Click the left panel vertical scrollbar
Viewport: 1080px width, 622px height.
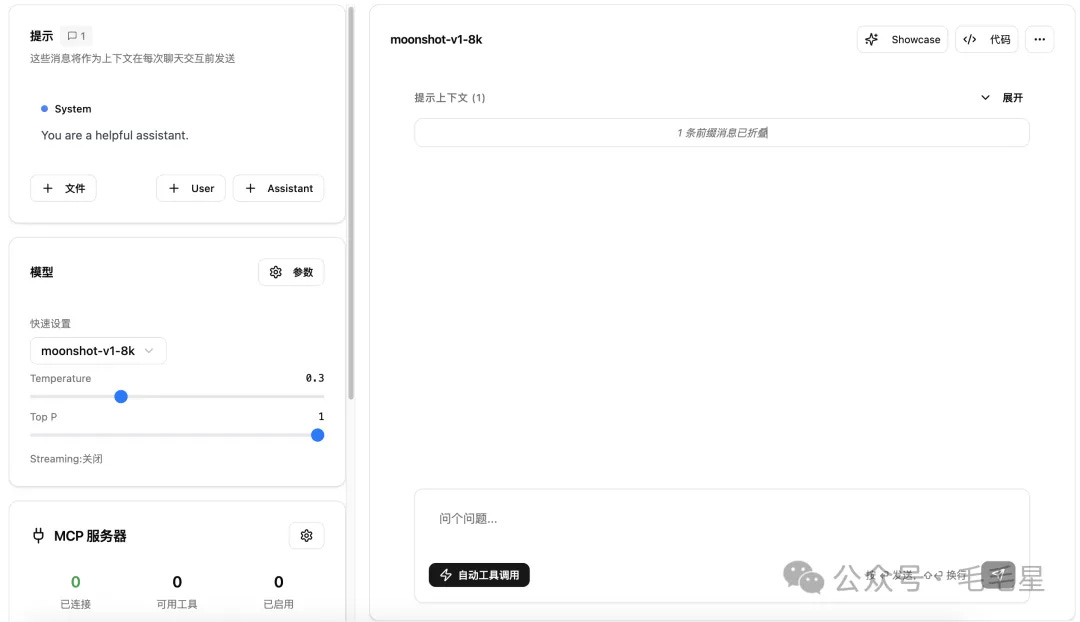click(351, 203)
